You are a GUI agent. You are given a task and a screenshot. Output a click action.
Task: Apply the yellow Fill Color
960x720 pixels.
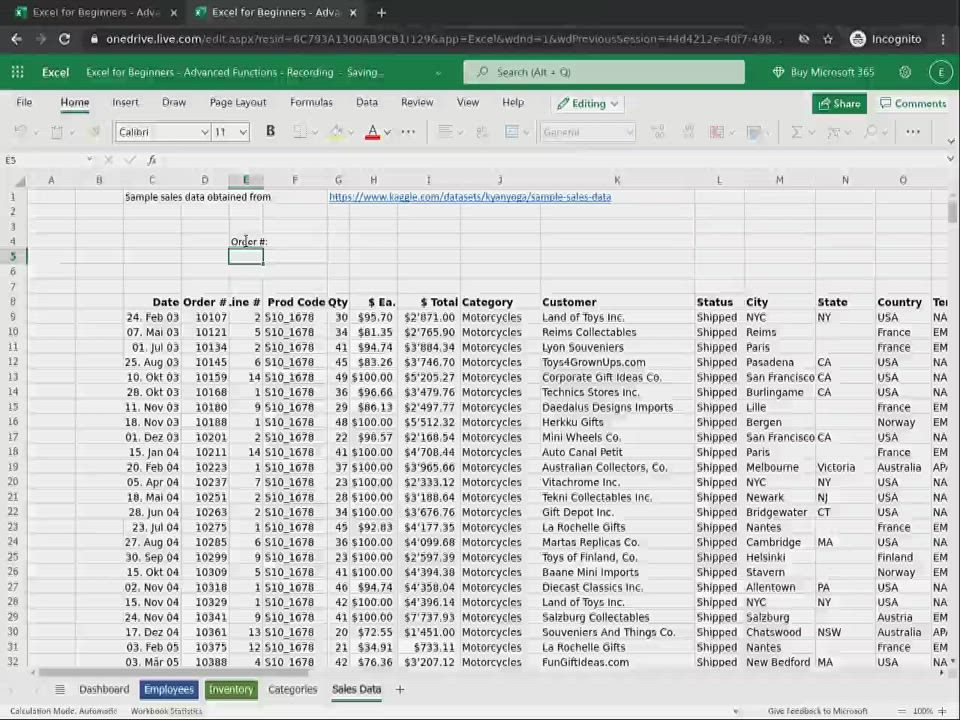(x=336, y=132)
